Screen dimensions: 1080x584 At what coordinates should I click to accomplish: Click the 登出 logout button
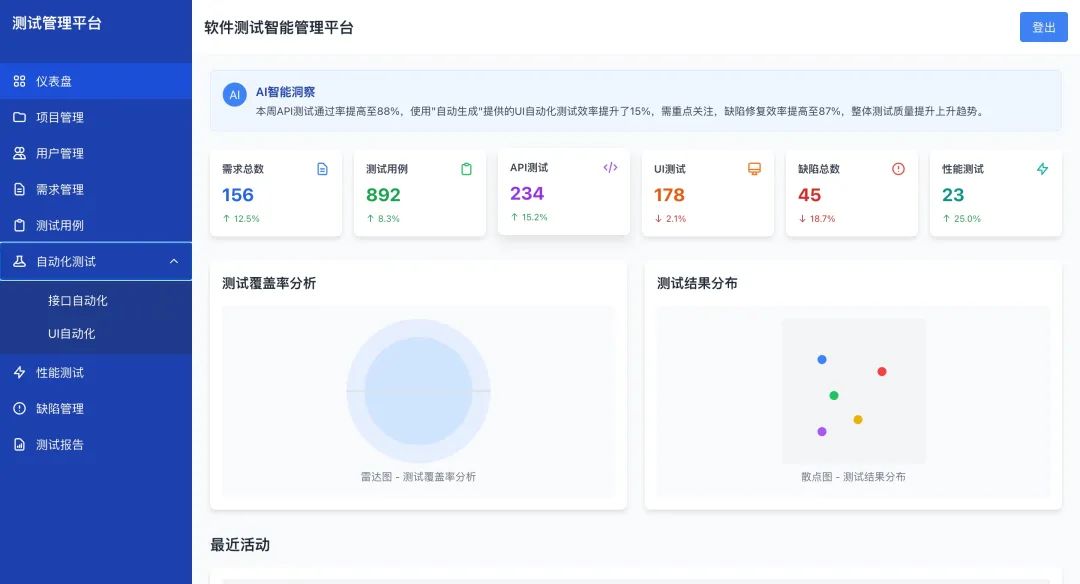pos(1043,28)
